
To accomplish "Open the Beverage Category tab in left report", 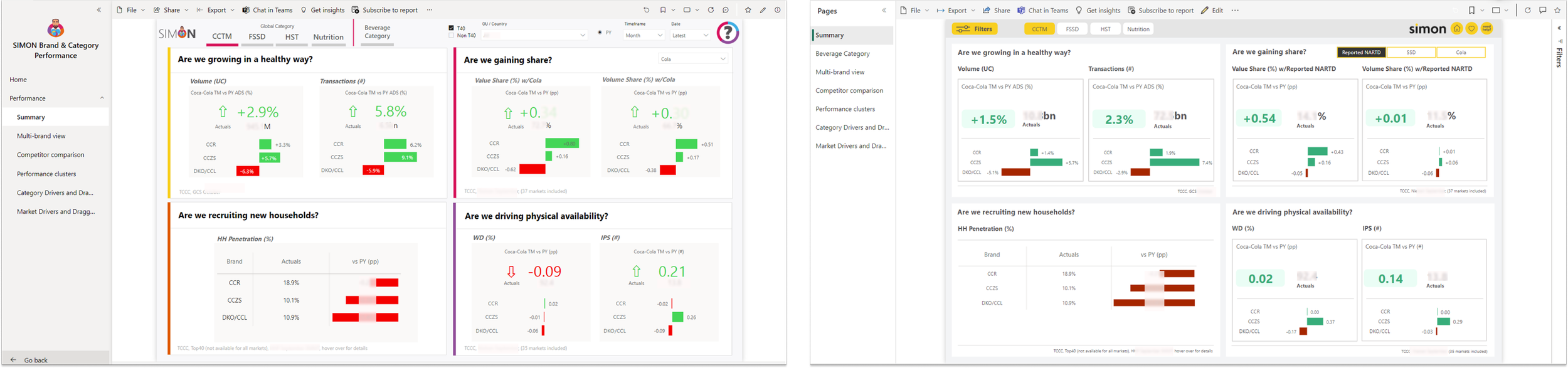I will pos(378,32).
